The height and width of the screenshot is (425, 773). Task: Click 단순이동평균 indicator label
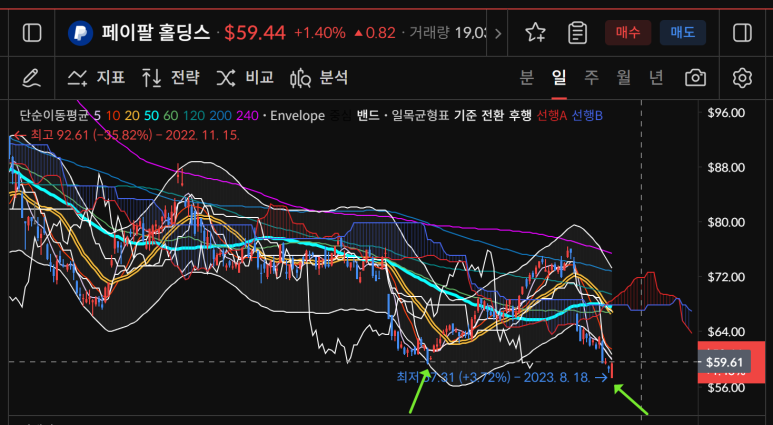(54, 116)
